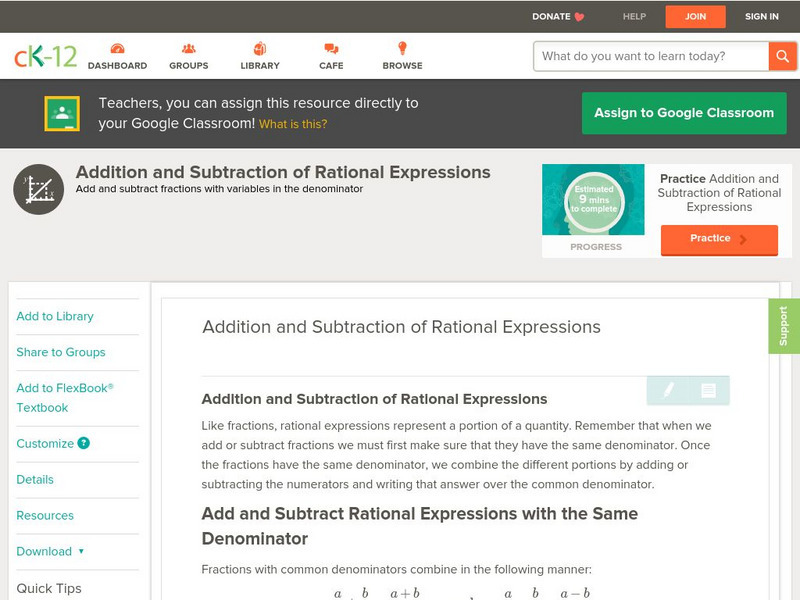Open the Support side tab

pos(783,326)
